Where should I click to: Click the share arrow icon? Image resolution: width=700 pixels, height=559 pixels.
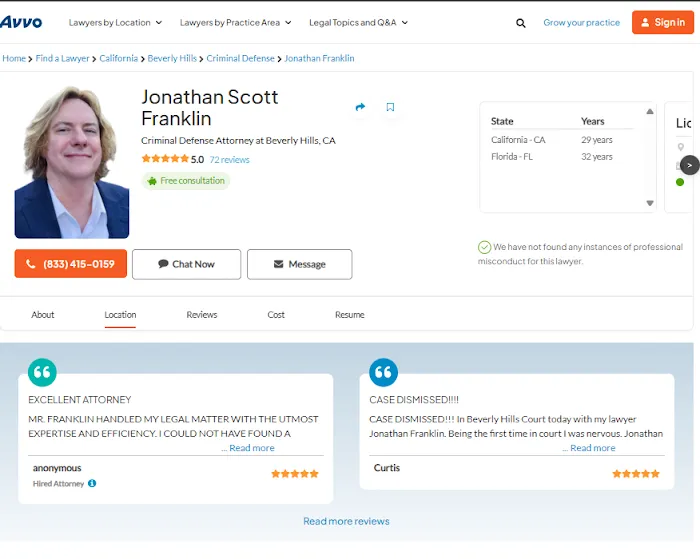click(360, 107)
